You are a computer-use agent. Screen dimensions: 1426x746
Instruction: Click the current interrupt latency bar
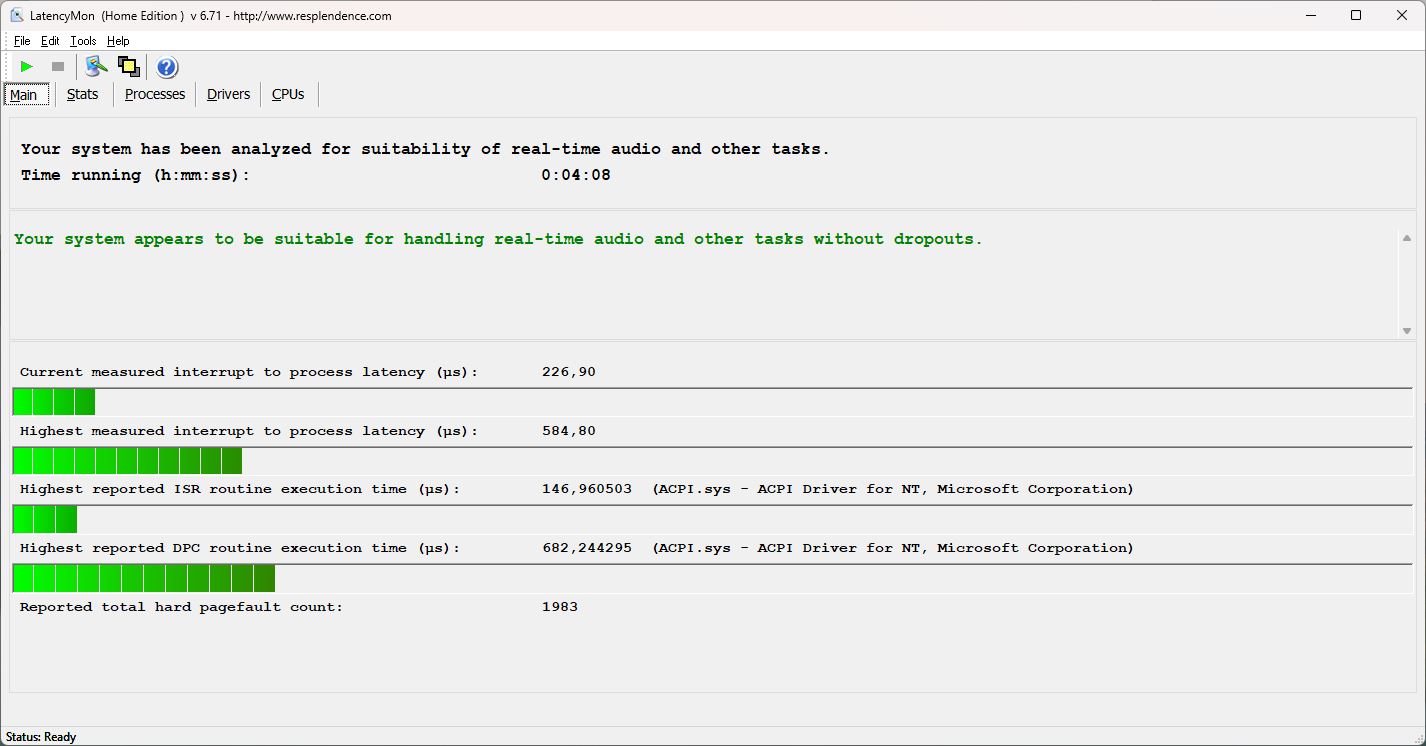(712, 402)
